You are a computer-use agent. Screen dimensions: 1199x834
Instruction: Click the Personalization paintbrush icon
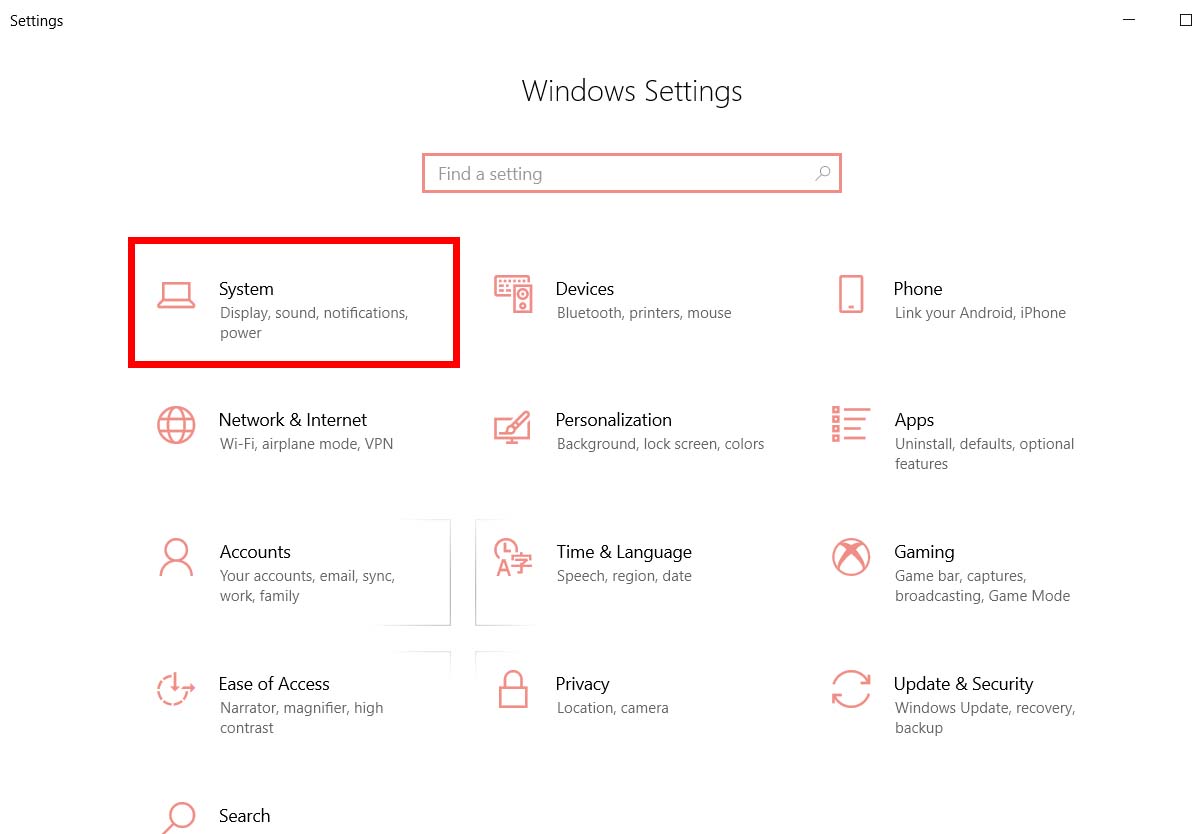[x=512, y=427]
